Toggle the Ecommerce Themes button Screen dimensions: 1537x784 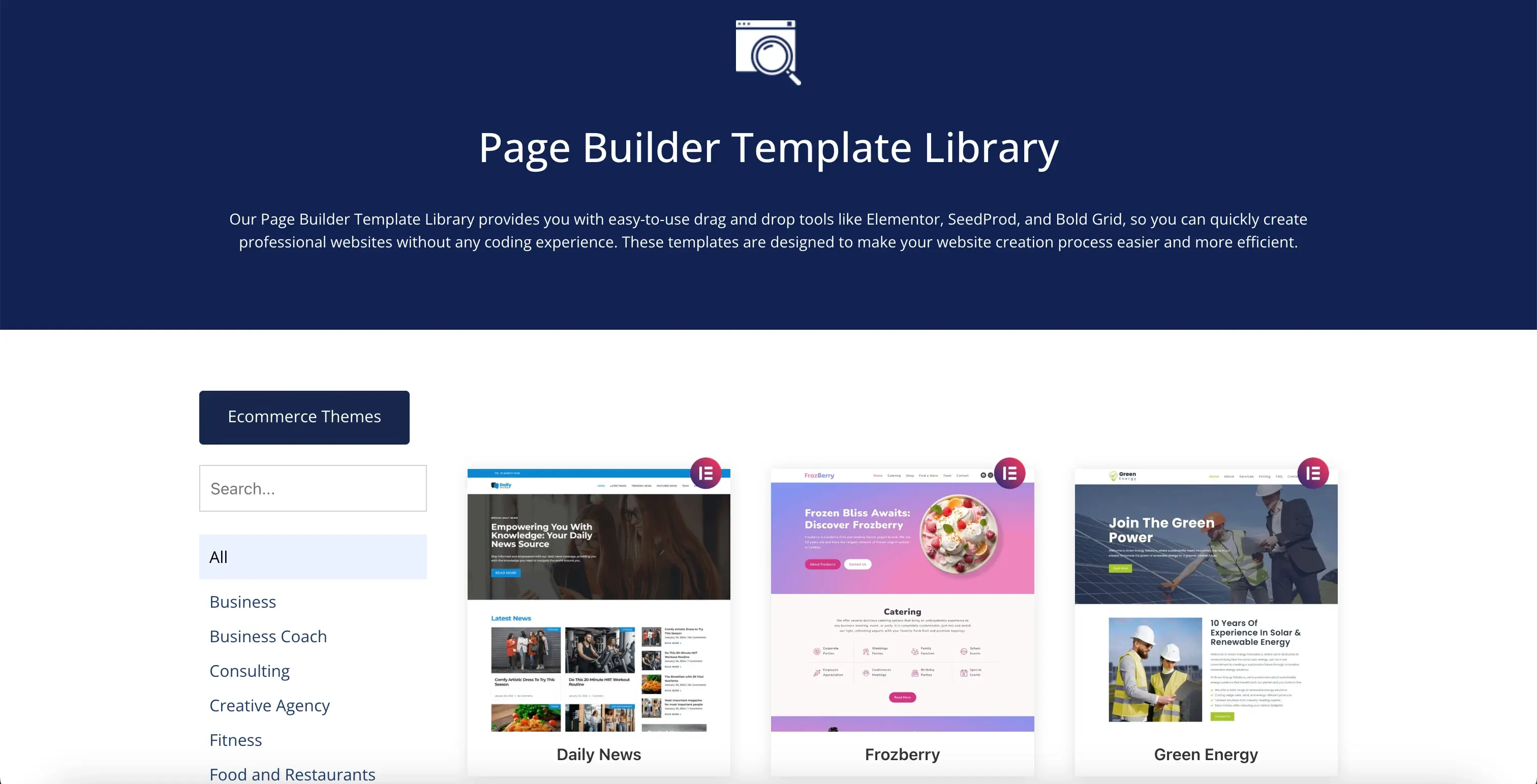pyautogui.click(x=304, y=417)
